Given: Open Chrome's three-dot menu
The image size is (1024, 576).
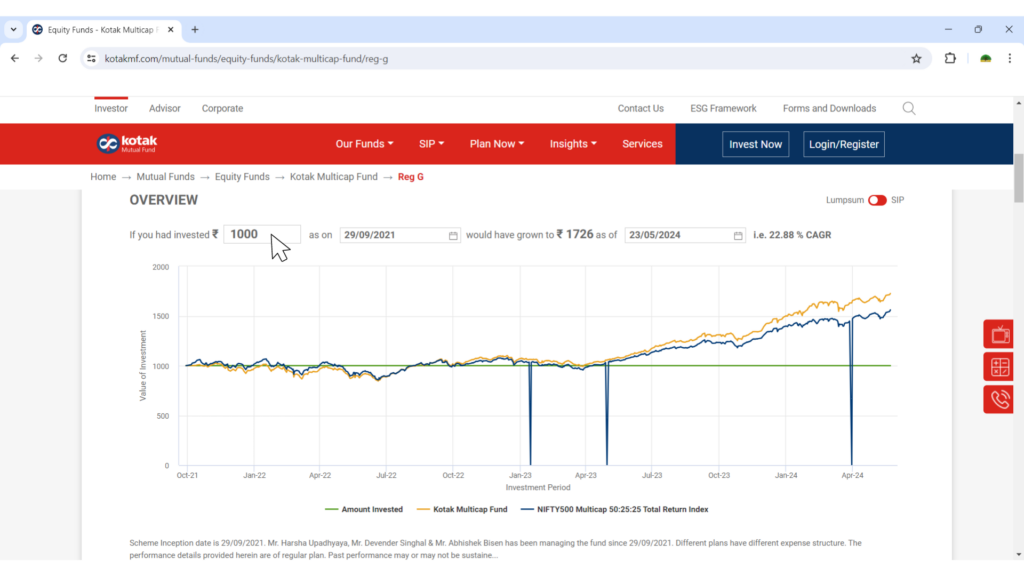Looking at the screenshot, I should [1010, 59].
